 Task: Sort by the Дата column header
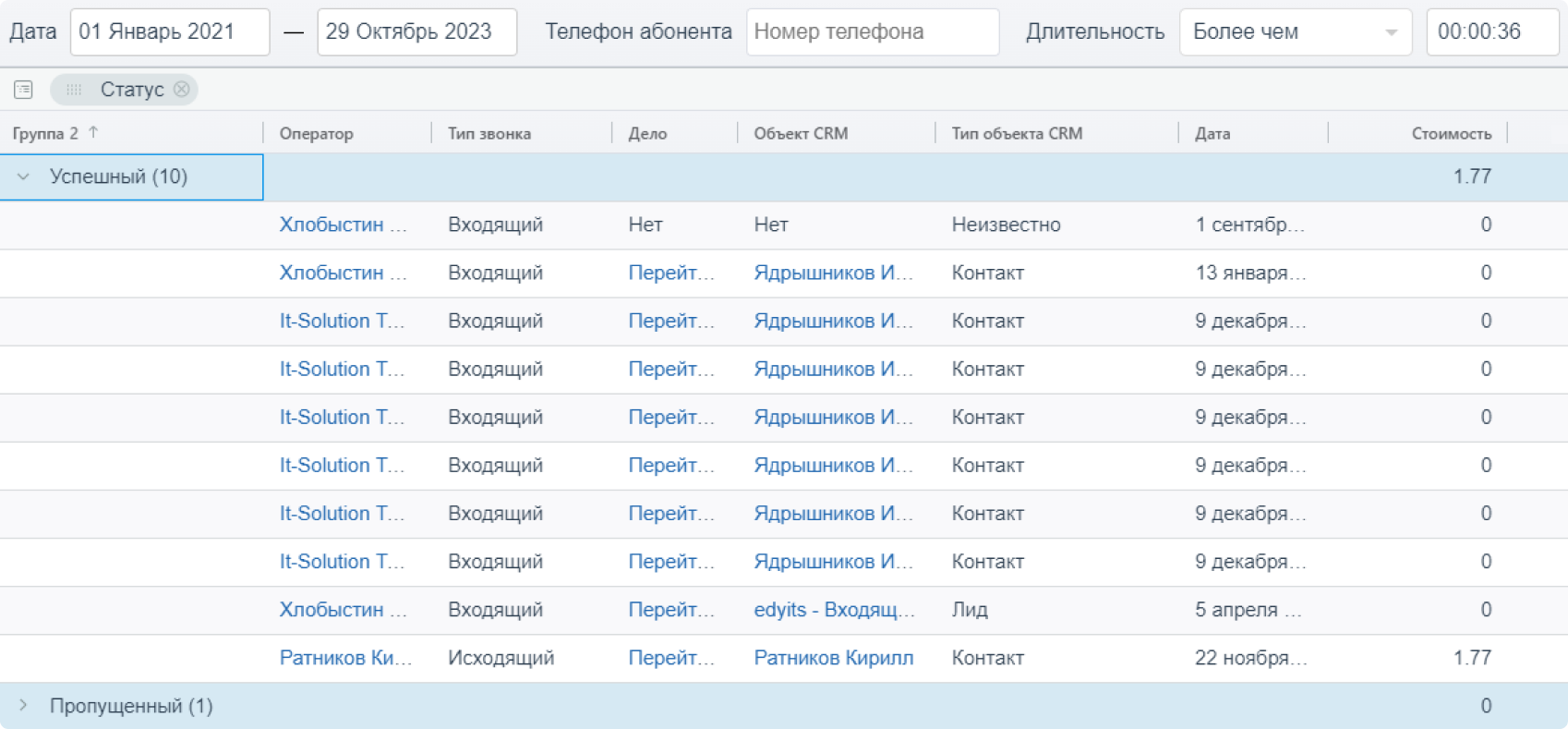point(1212,134)
